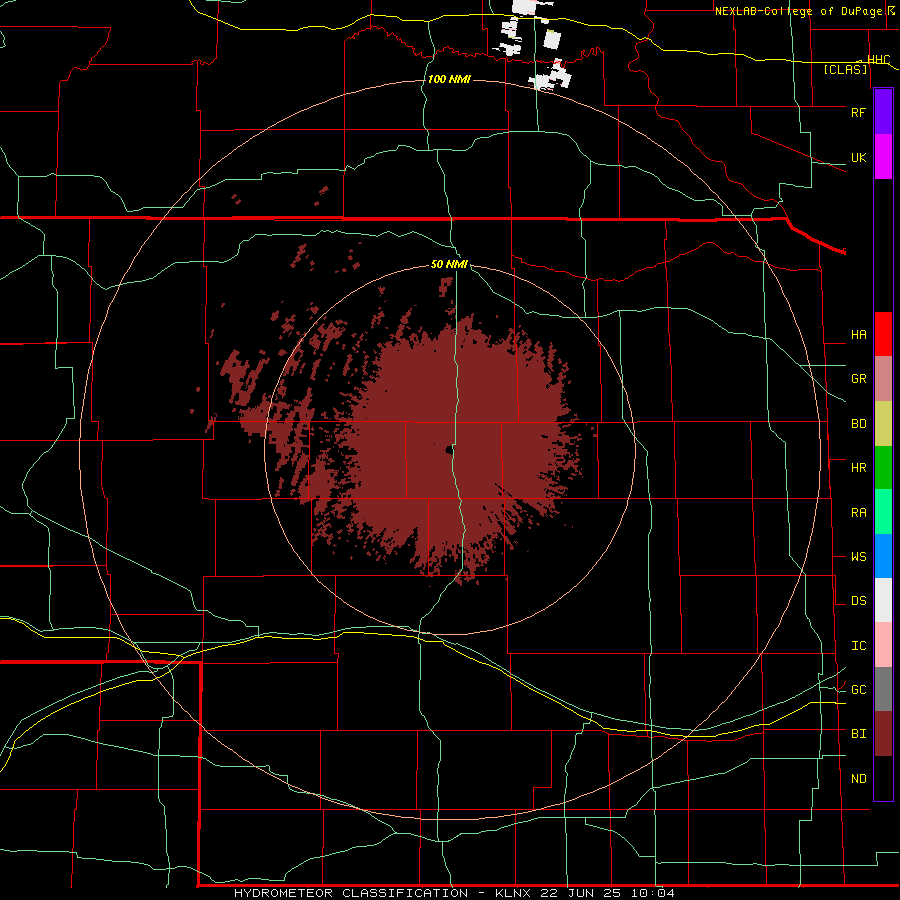Click the magenta UK color swatch

[883, 157]
